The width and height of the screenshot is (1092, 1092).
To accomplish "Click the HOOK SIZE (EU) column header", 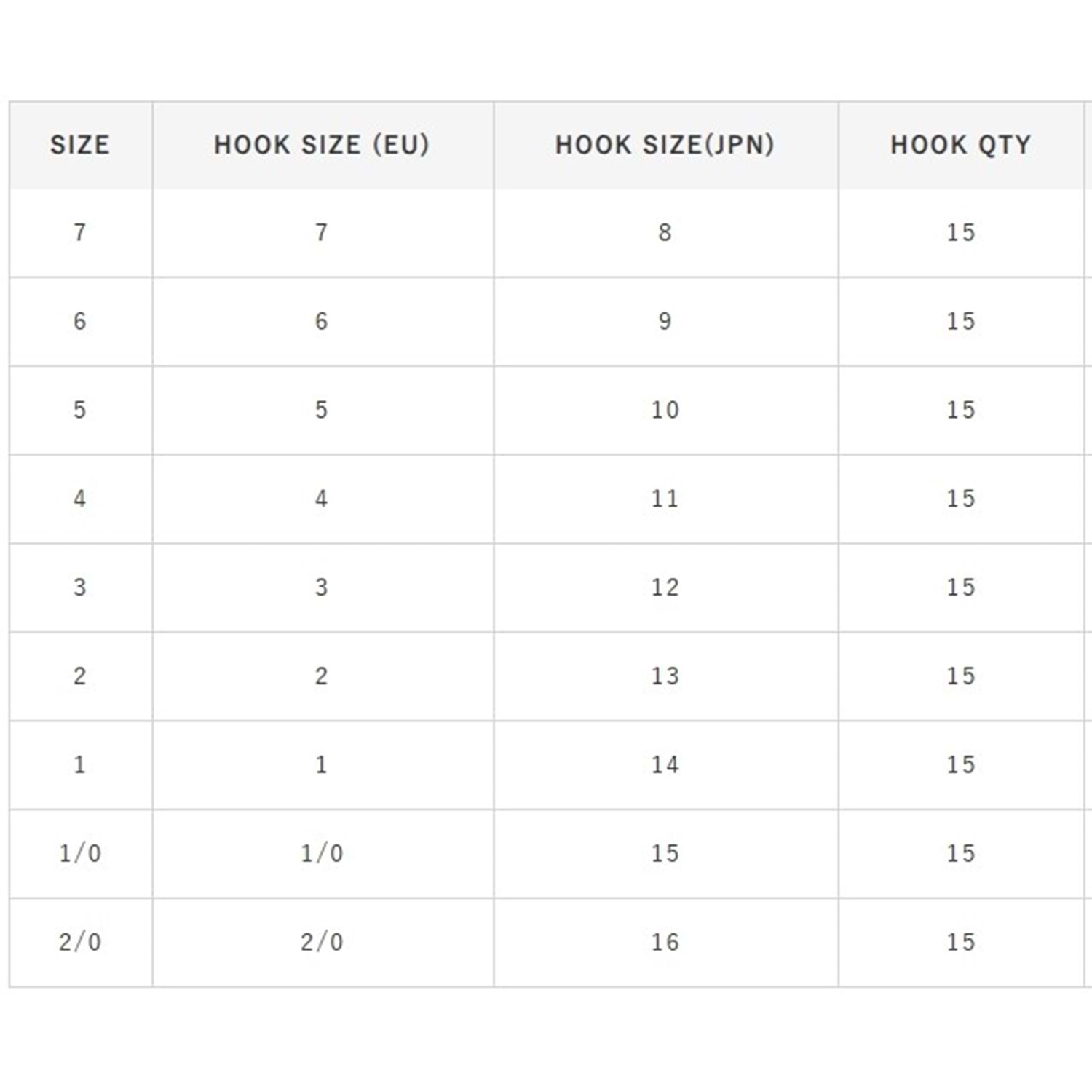I will click(322, 145).
